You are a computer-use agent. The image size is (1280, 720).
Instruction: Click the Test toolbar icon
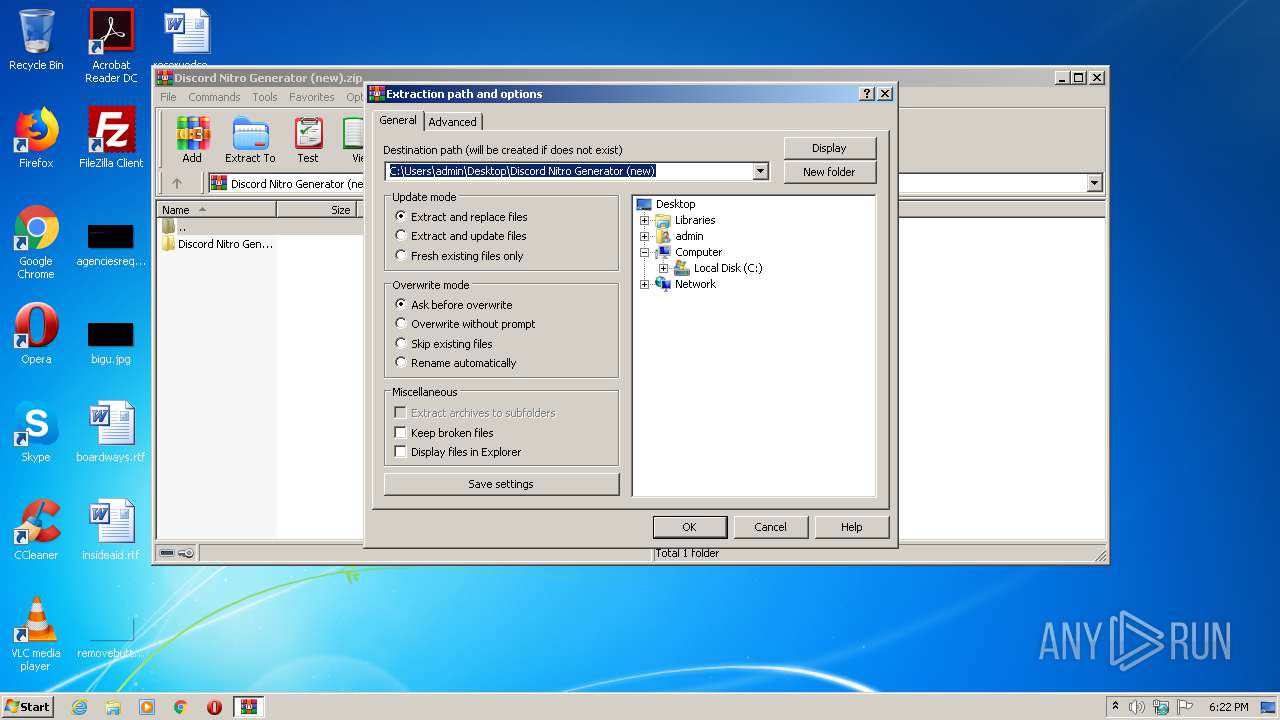(308, 140)
